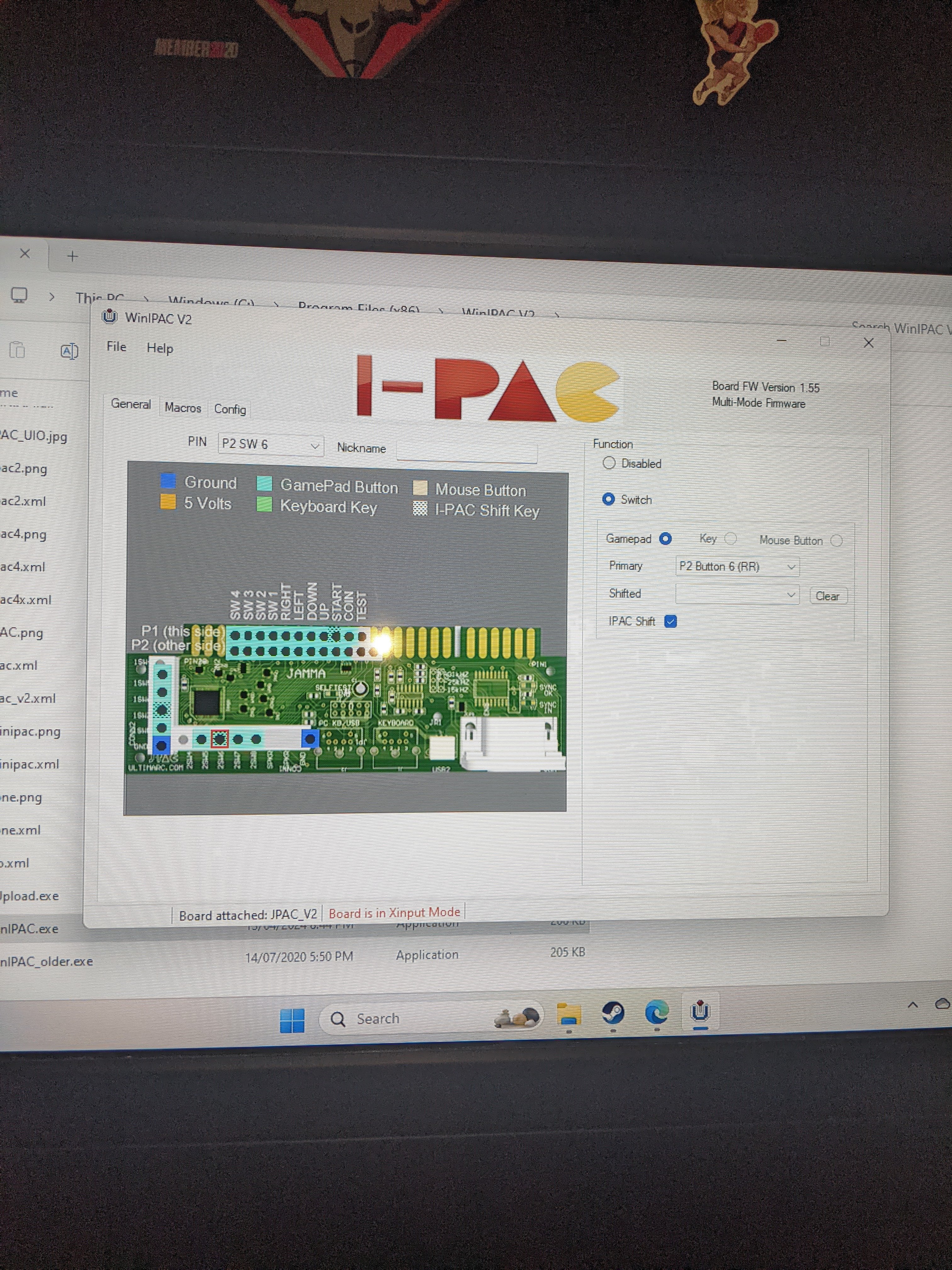Click the 'Board FW Version 1.55' text

[766, 387]
